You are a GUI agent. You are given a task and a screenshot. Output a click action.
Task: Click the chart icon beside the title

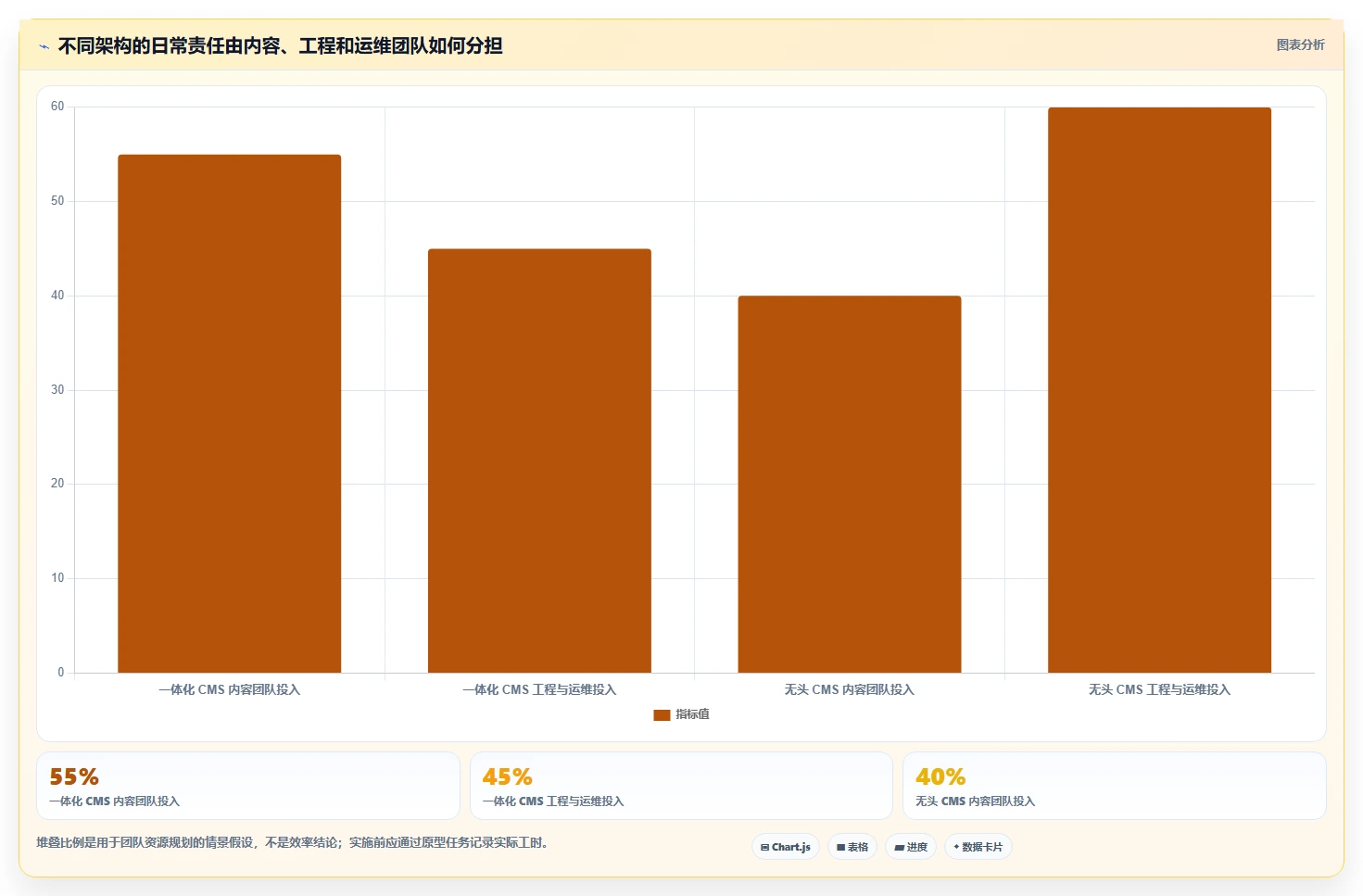point(44,46)
